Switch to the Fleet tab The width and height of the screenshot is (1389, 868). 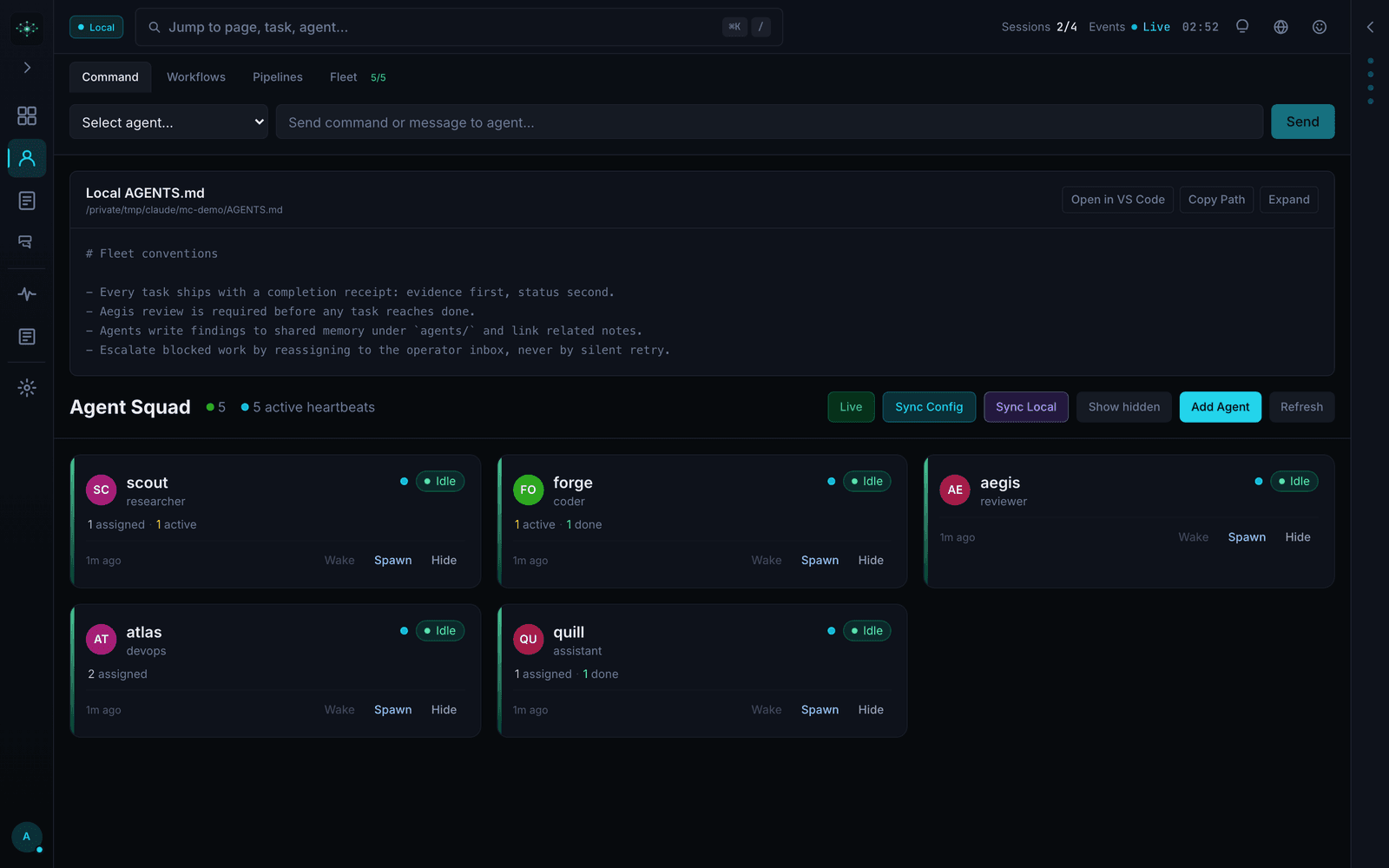pos(358,77)
